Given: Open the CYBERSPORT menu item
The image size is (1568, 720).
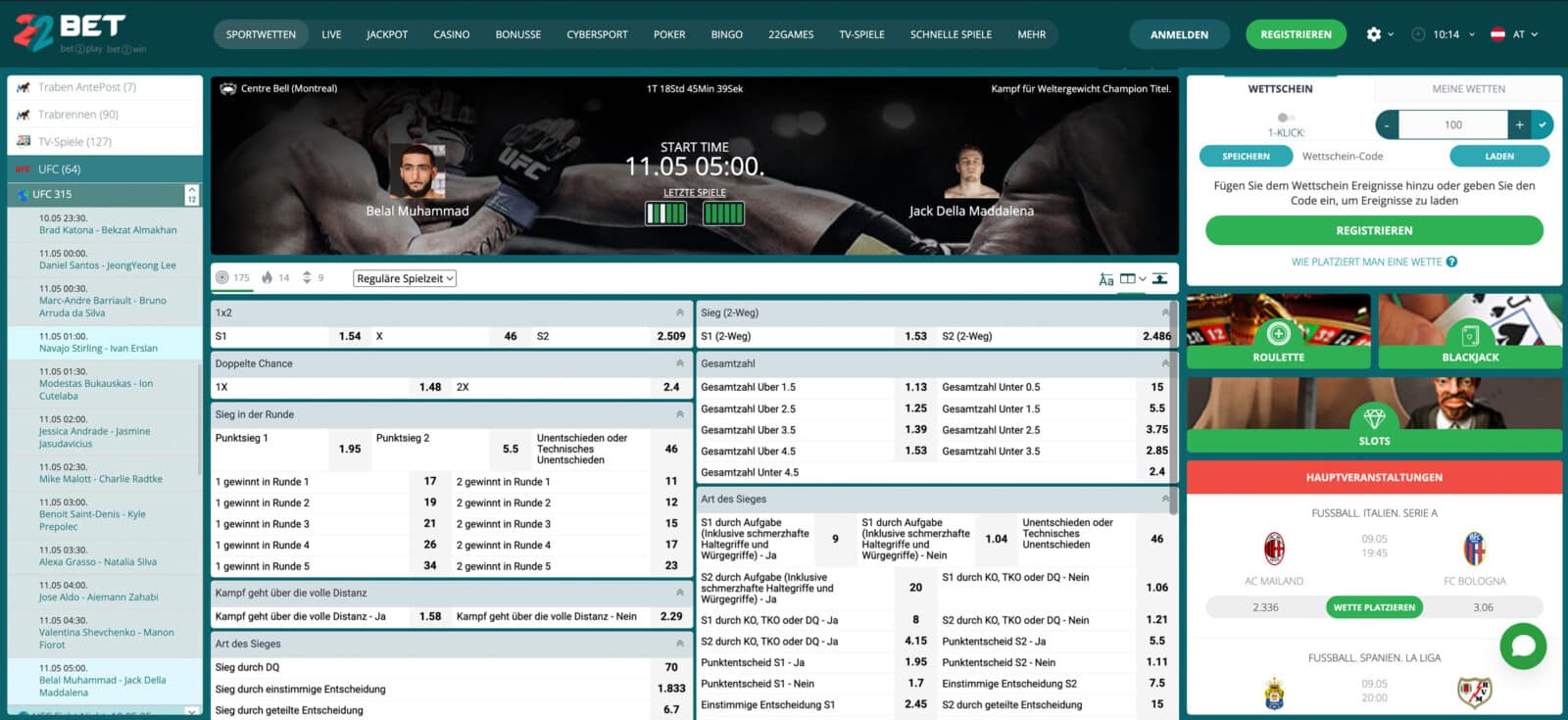Looking at the screenshot, I should click(597, 34).
